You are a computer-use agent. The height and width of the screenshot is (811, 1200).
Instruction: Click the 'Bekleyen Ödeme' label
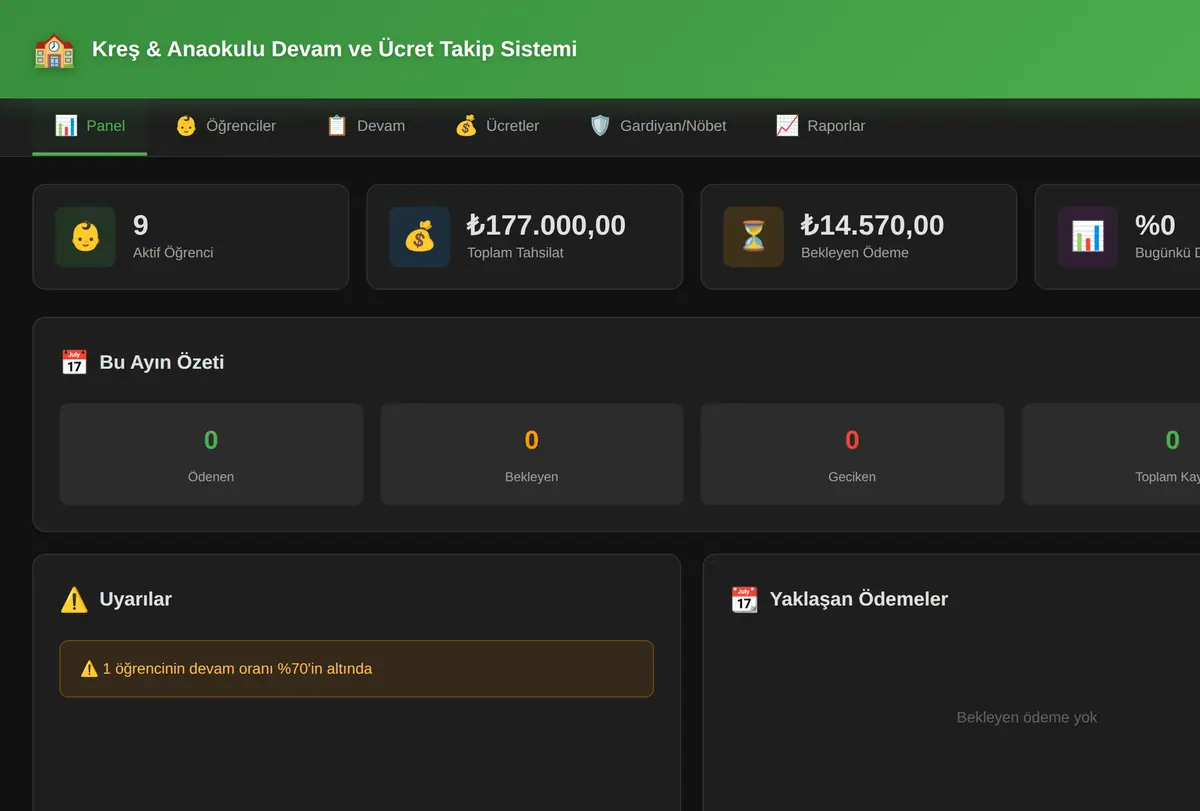pos(855,253)
